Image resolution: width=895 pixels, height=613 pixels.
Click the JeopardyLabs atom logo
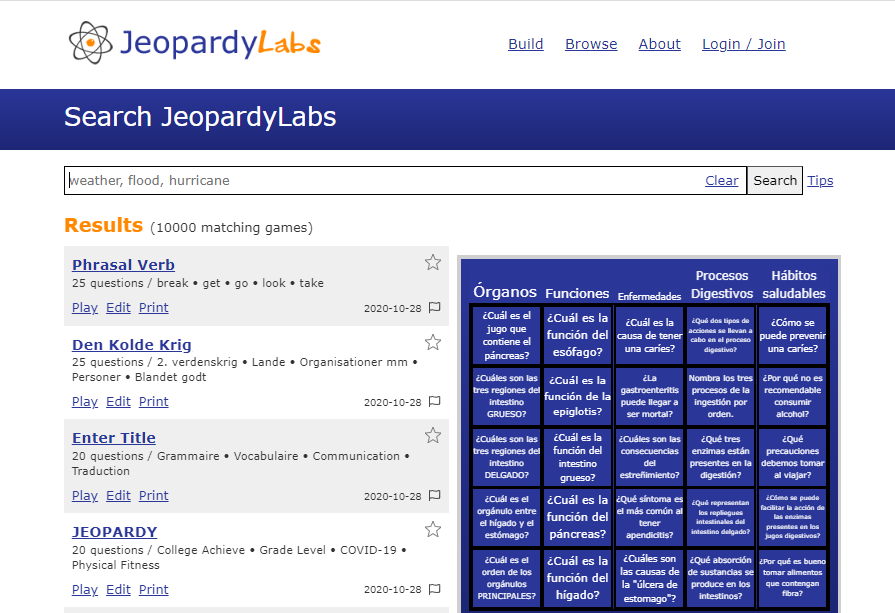[x=90, y=43]
